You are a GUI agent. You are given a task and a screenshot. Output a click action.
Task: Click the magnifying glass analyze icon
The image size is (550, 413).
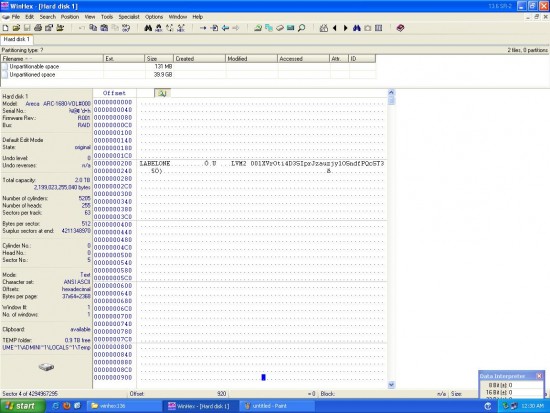click(x=301, y=28)
